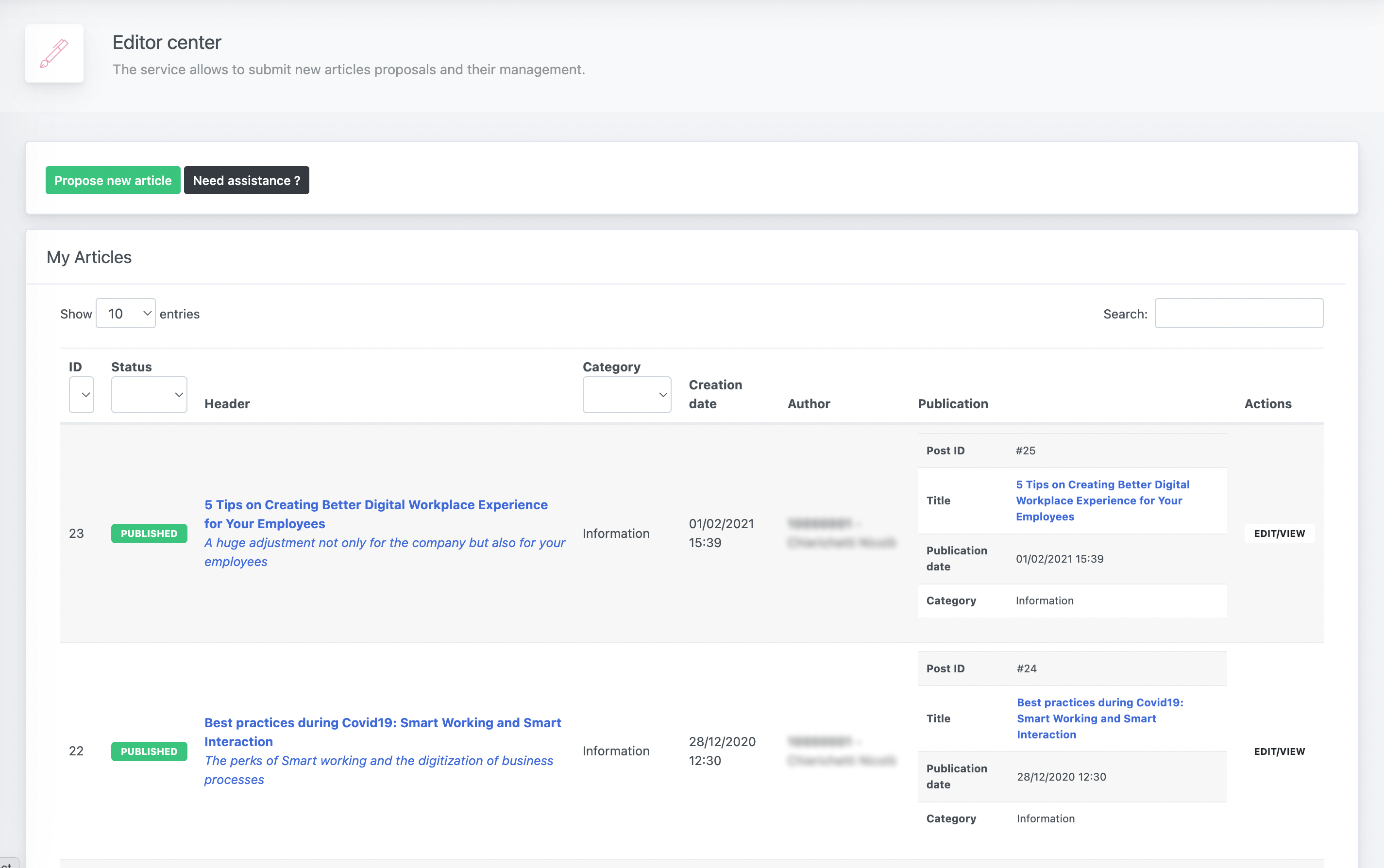Image resolution: width=1384 pixels, height=868 pixels.
Task: Click Post ID value #24
Action: tap(1026, 668)
